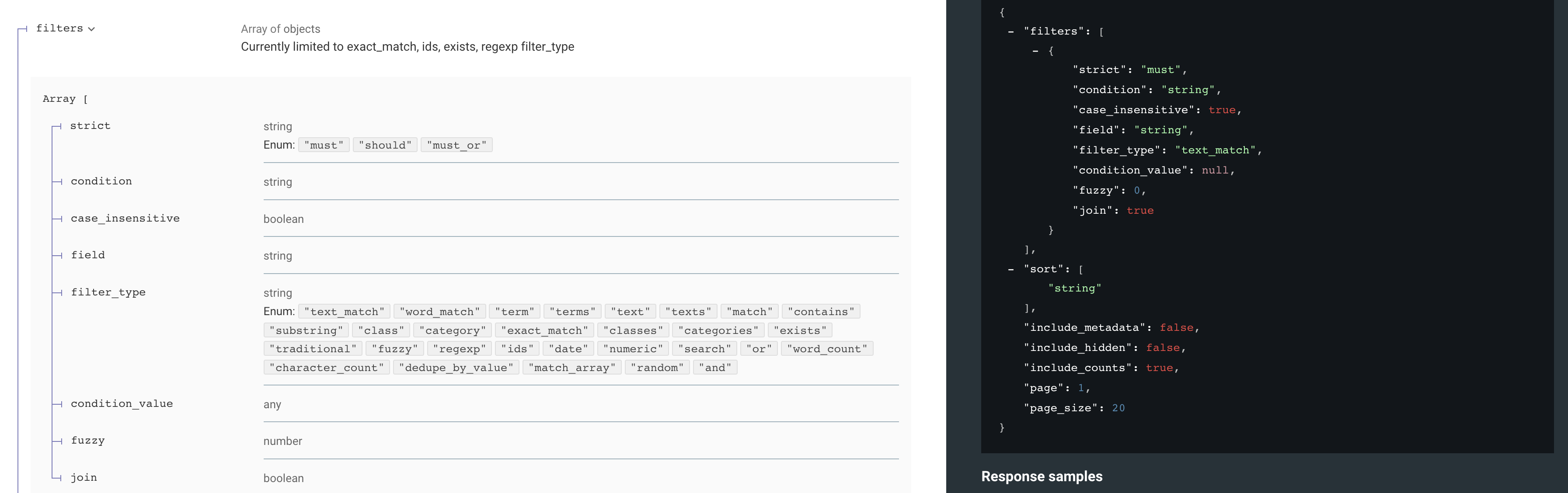Click the "class" enum value
Image resolution: width=1568 pixels, height=493 pixels.
pos(381,330)
